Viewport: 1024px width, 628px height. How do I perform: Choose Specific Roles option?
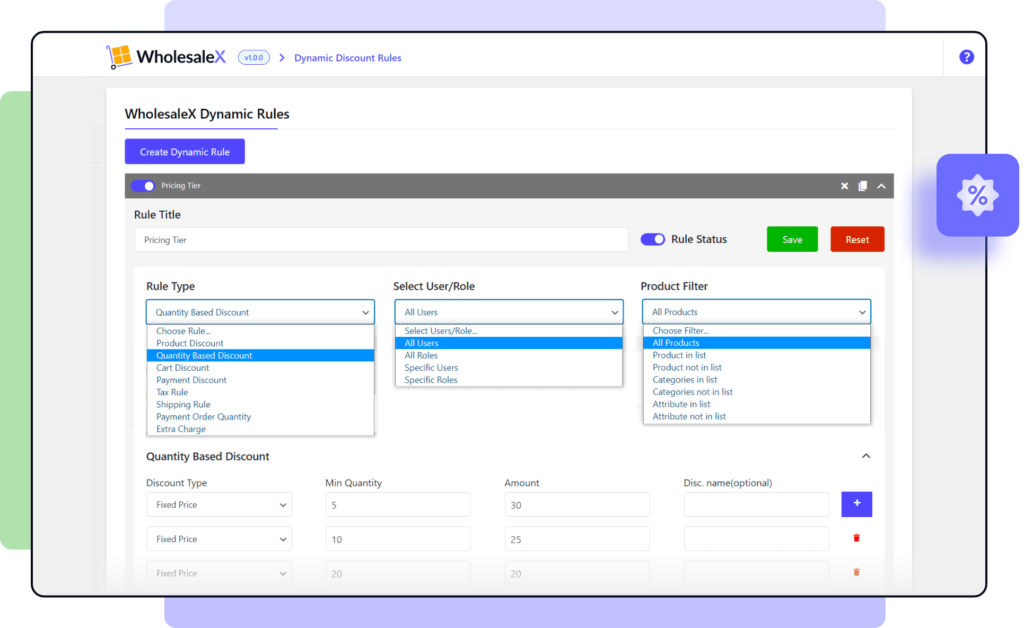point(509,380)
